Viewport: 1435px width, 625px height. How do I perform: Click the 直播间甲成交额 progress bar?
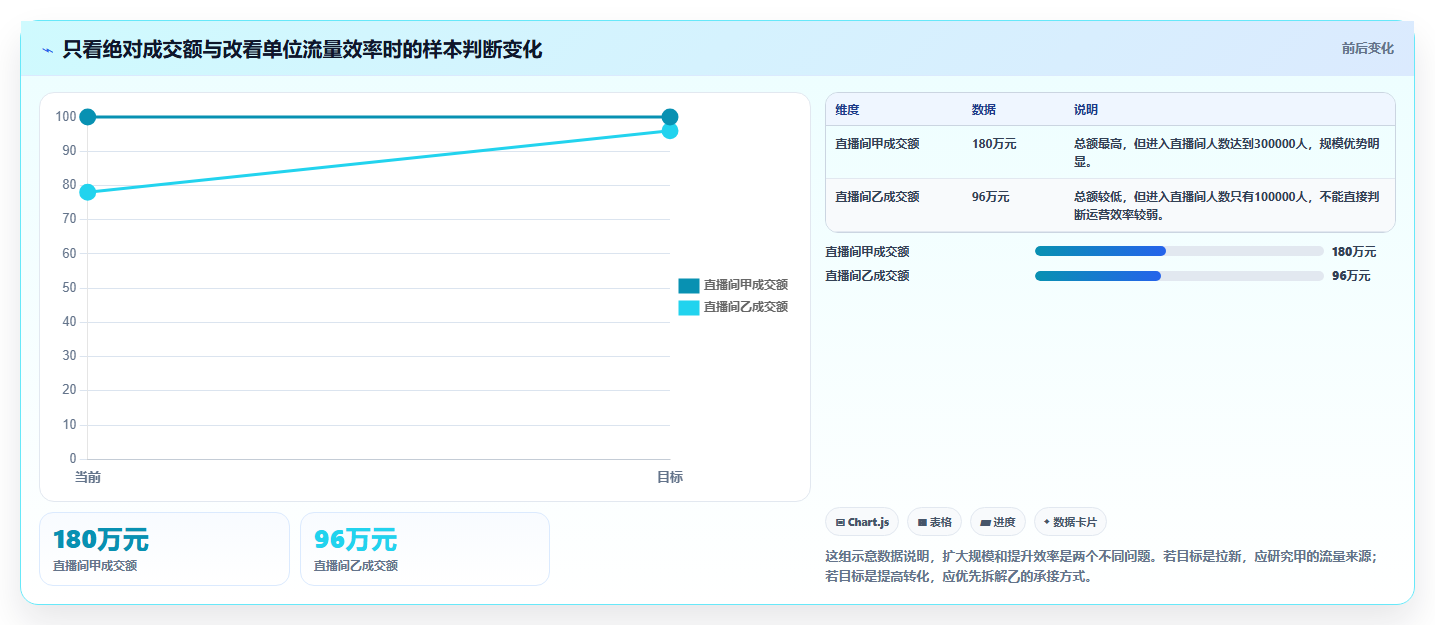point(1179,251)
